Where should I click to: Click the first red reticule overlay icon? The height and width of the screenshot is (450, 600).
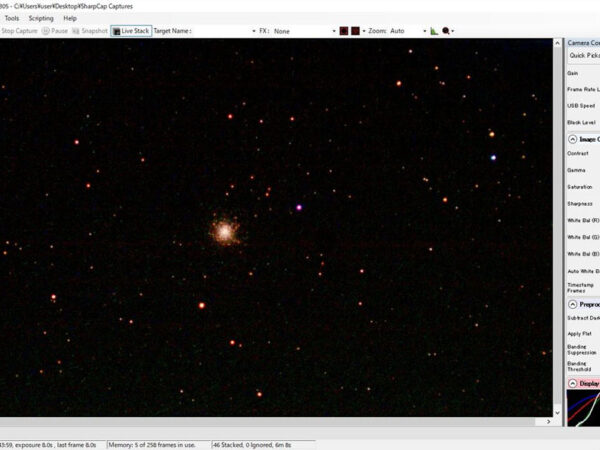coord(344,31)
